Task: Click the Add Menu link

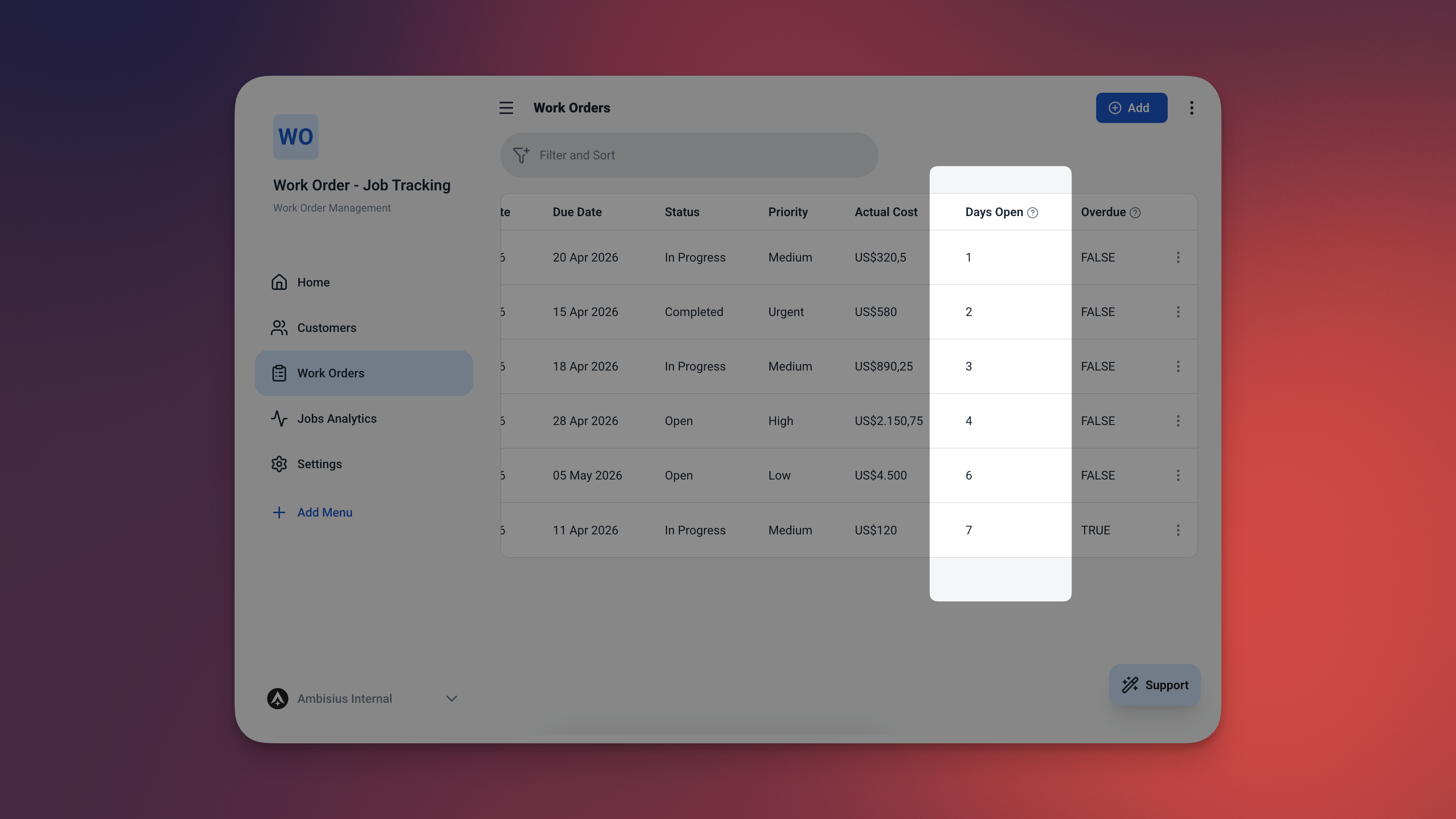Action: (x=324, y=512)
